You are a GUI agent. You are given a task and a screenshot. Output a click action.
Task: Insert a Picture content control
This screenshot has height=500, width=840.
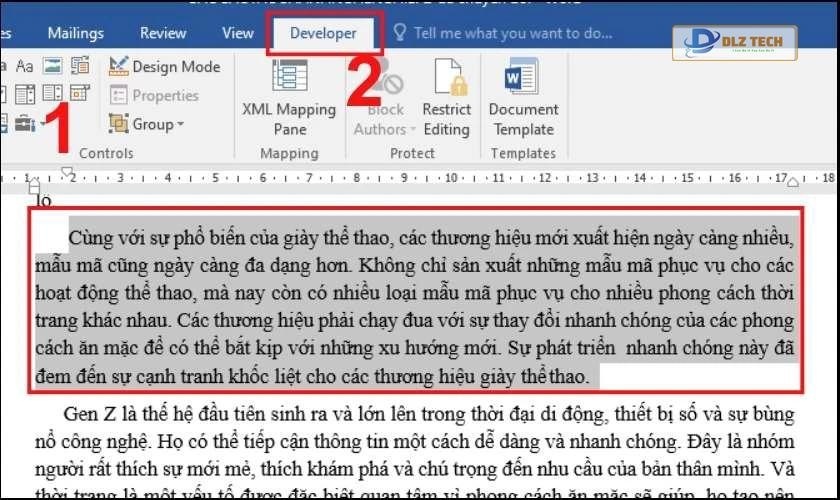(52, 67)
